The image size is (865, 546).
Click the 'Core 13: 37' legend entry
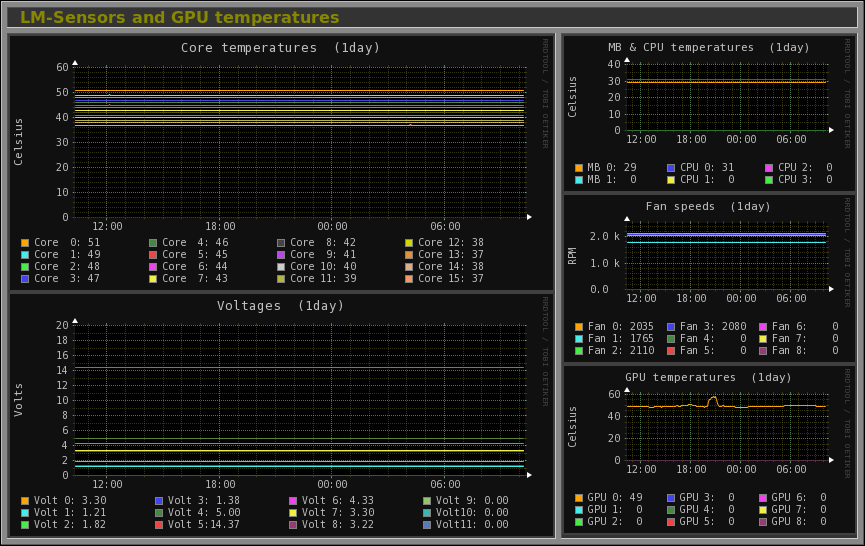tap(445, 255)
